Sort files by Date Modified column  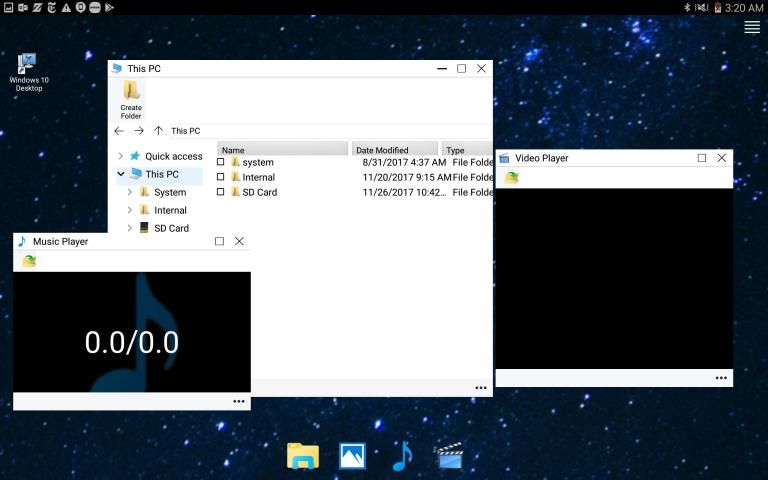pyautogui.click(x=395, y=150)
